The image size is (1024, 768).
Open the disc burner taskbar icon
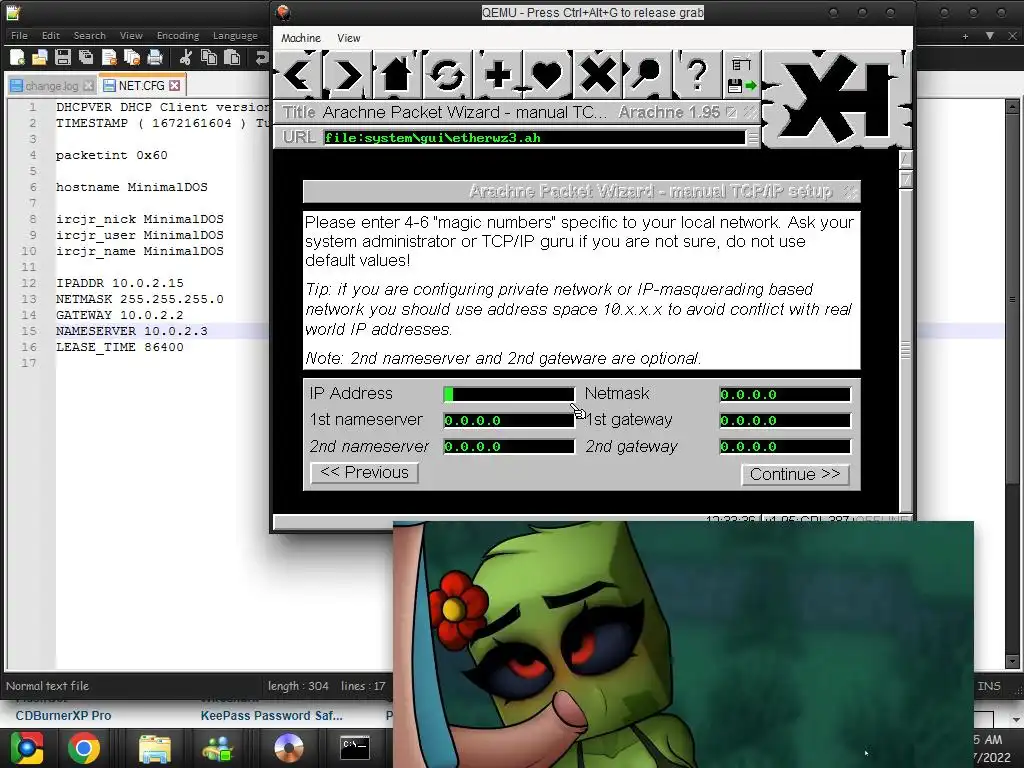(x=289, y=748)
